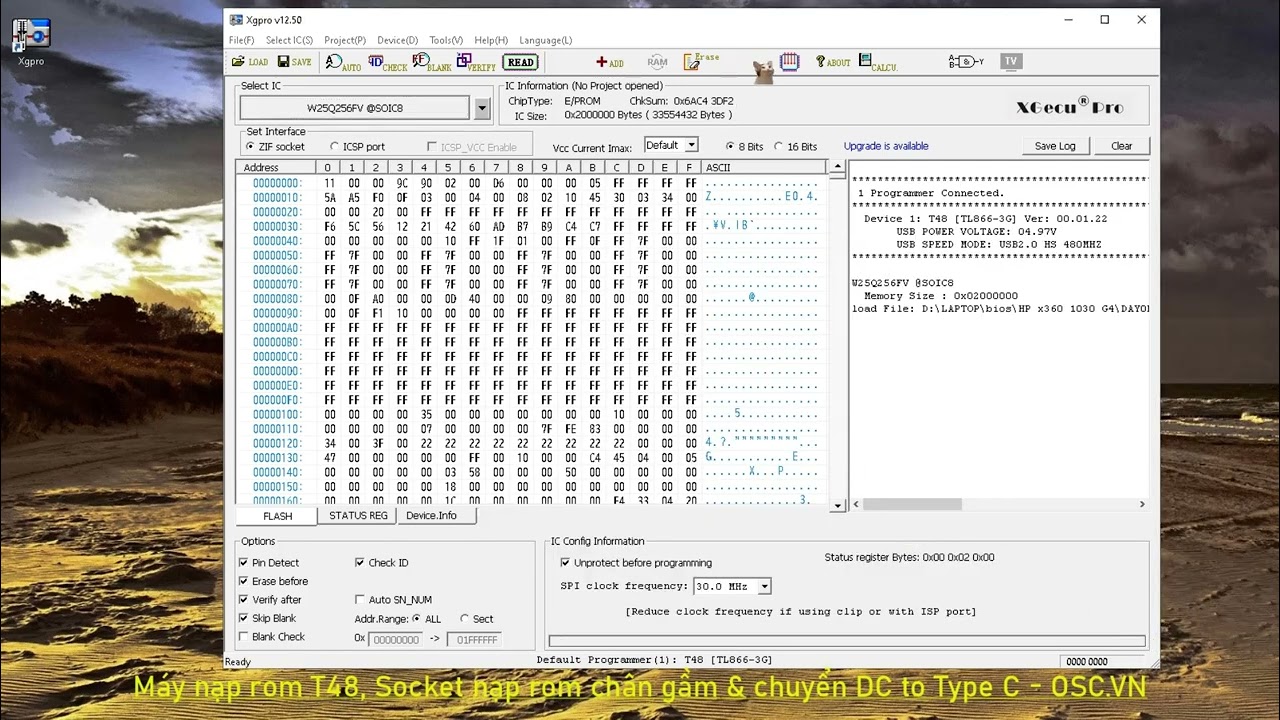Viewport: 1280px width, 720px height.
Task: Switch to the FLASH tab
Action: pyautogui.click(x=277, y=516)
